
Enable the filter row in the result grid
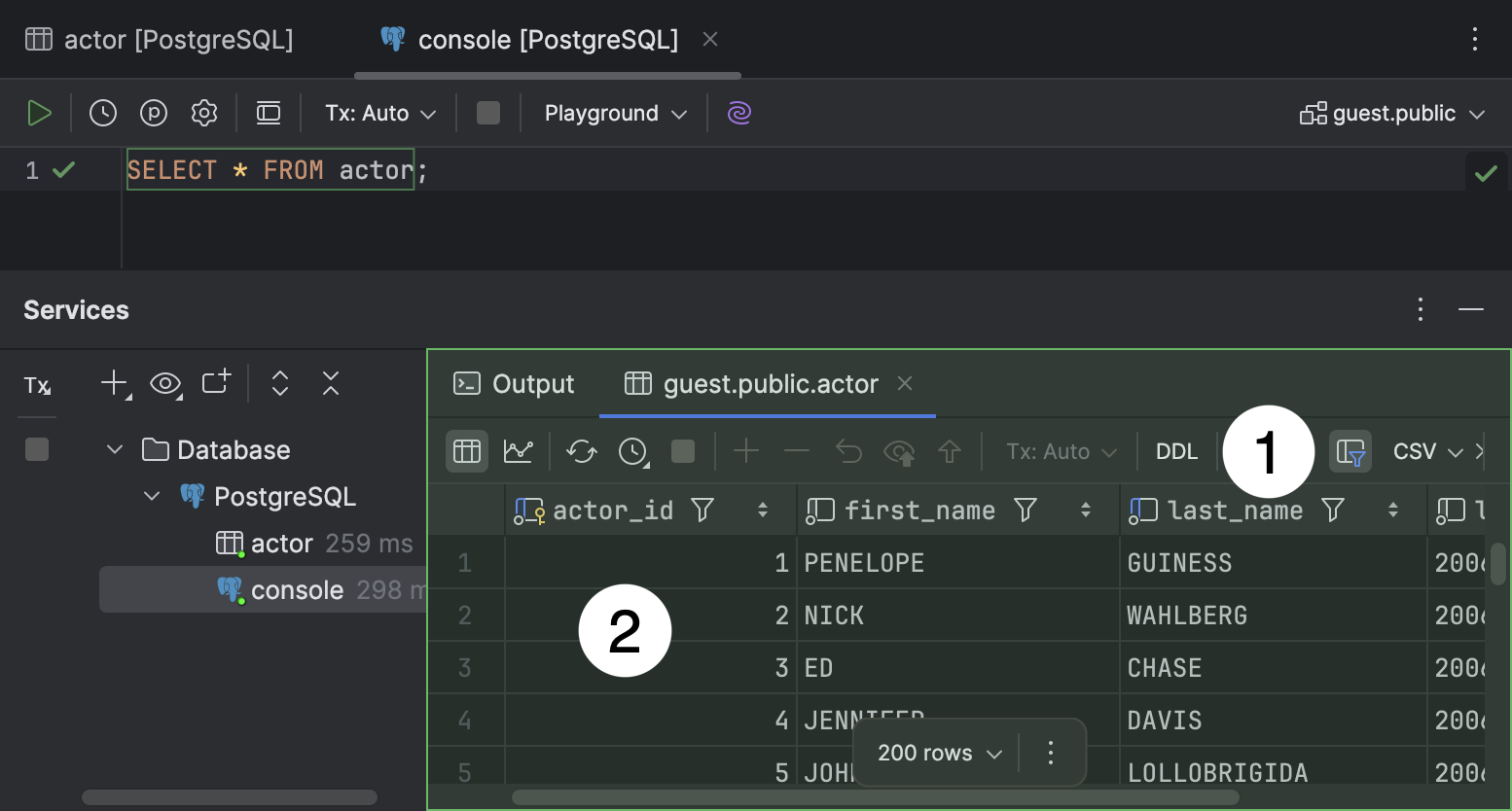click(1350, 450)
